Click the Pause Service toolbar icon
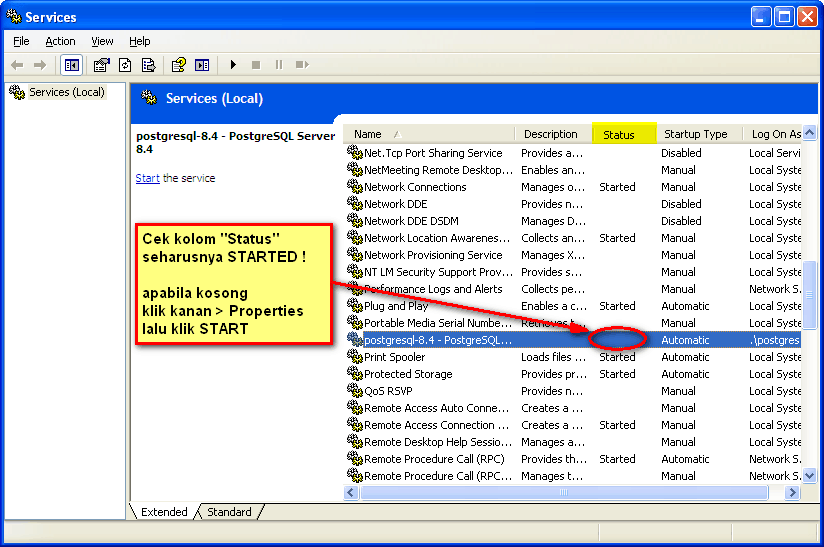 [279, 65]
